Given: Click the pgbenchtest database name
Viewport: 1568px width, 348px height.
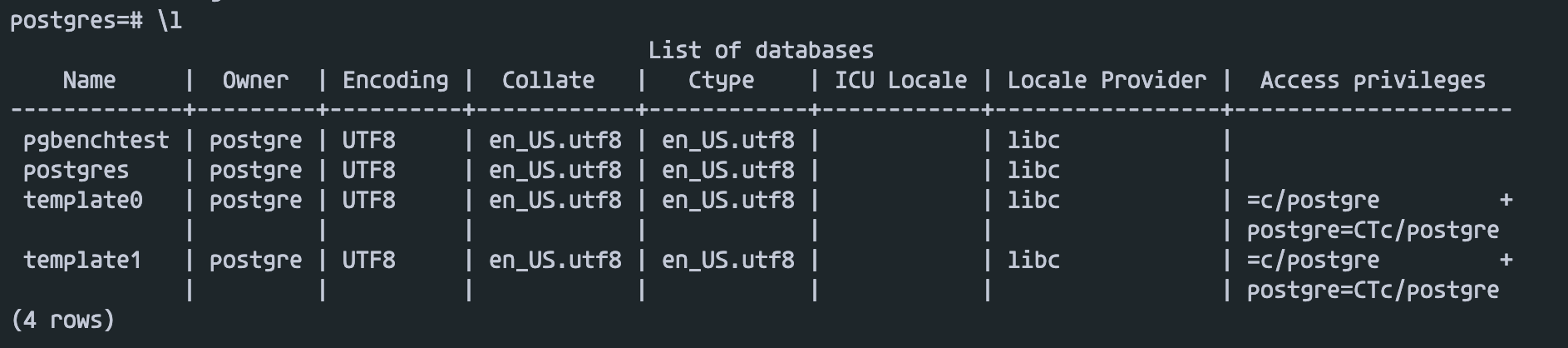Looking at the screenshot, I should (96, 141).
